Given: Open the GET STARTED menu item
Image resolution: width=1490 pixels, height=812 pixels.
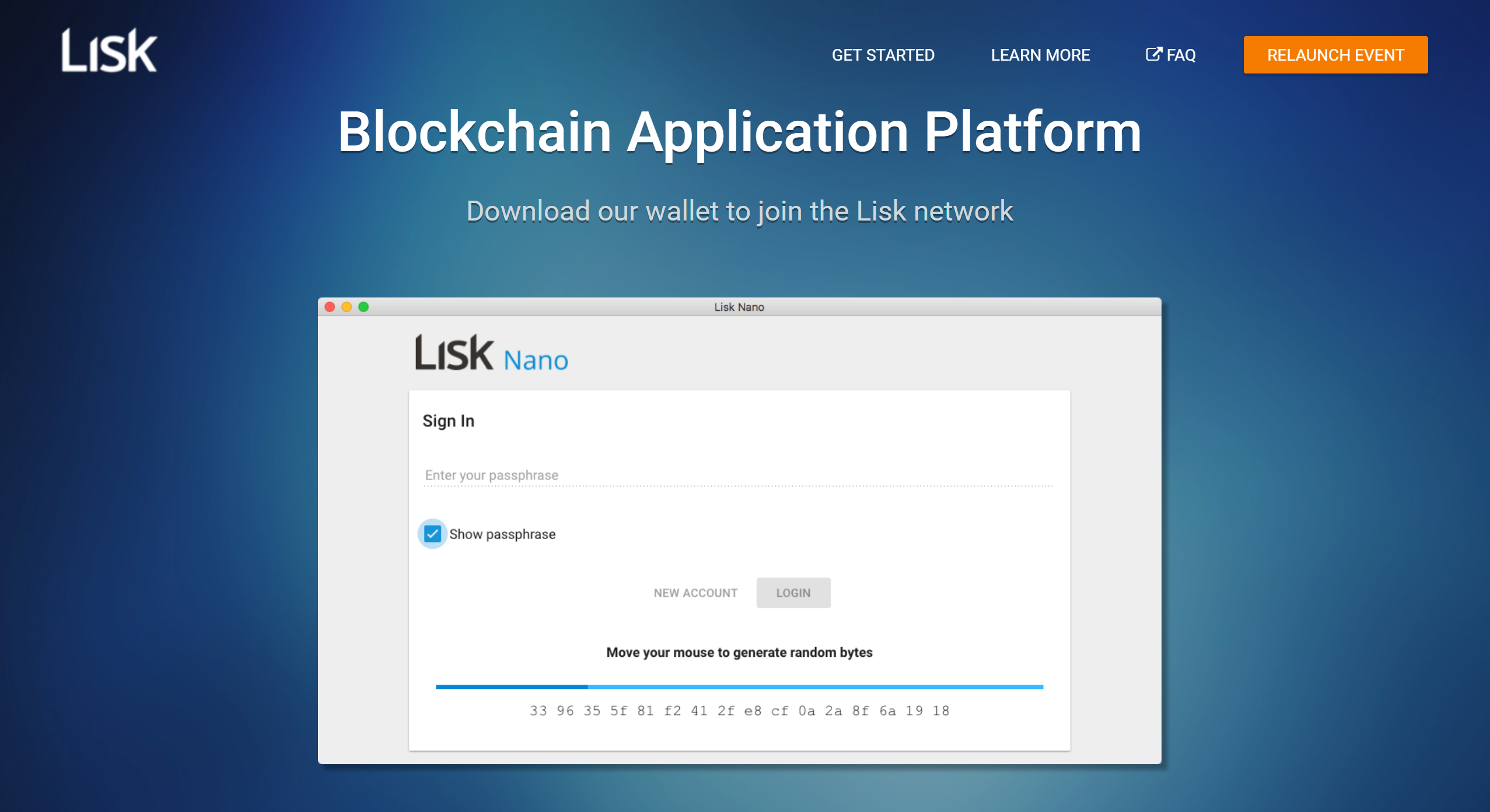Looking at the screenshot, I should click(x=883, y=55).
